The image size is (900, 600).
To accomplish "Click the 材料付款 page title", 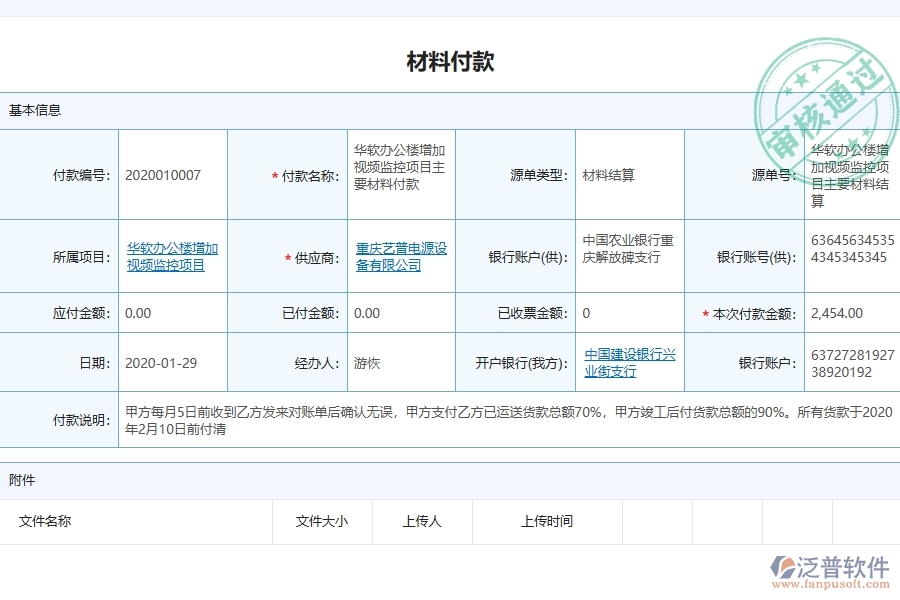I will tap(450, 61).
